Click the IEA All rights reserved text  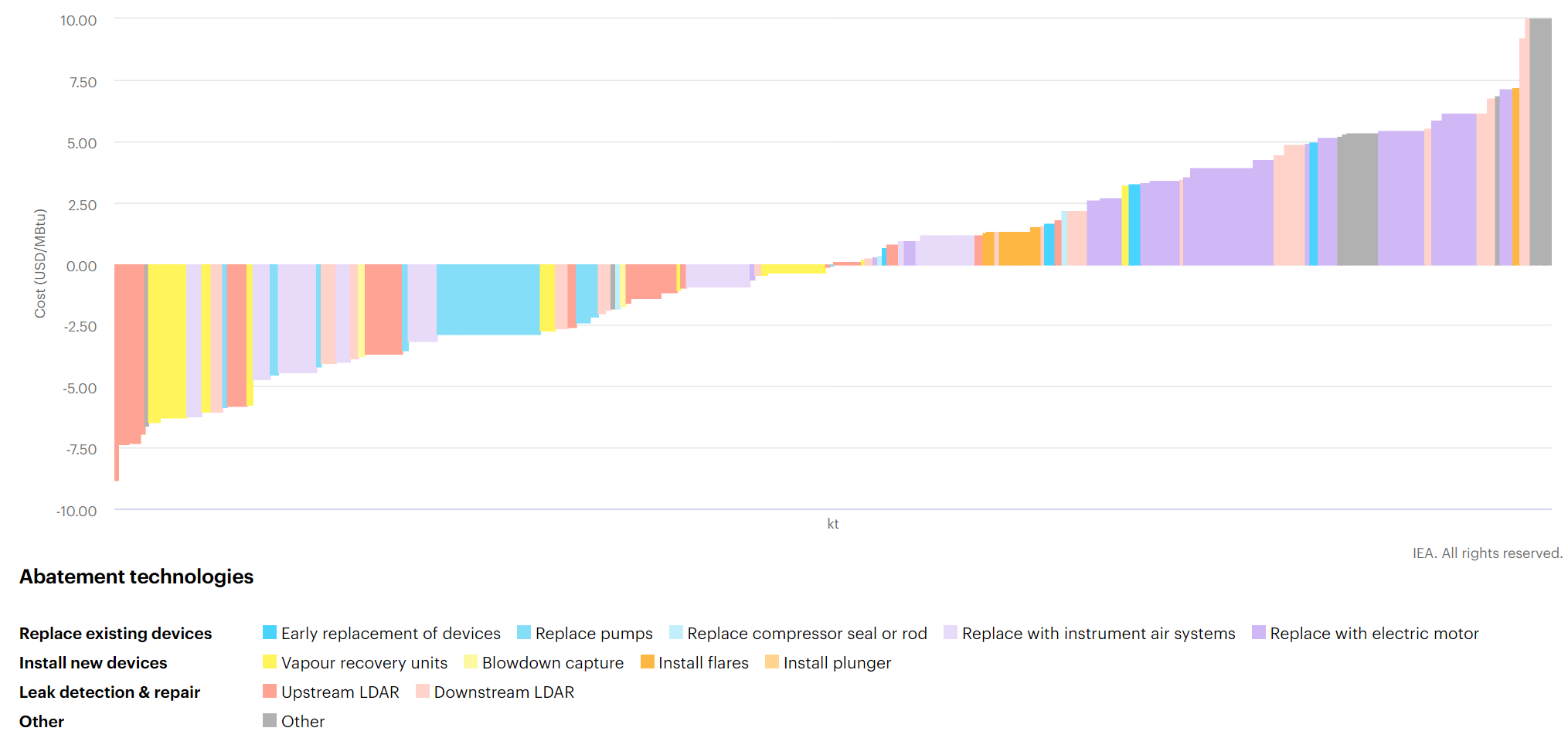point(1487,553)
